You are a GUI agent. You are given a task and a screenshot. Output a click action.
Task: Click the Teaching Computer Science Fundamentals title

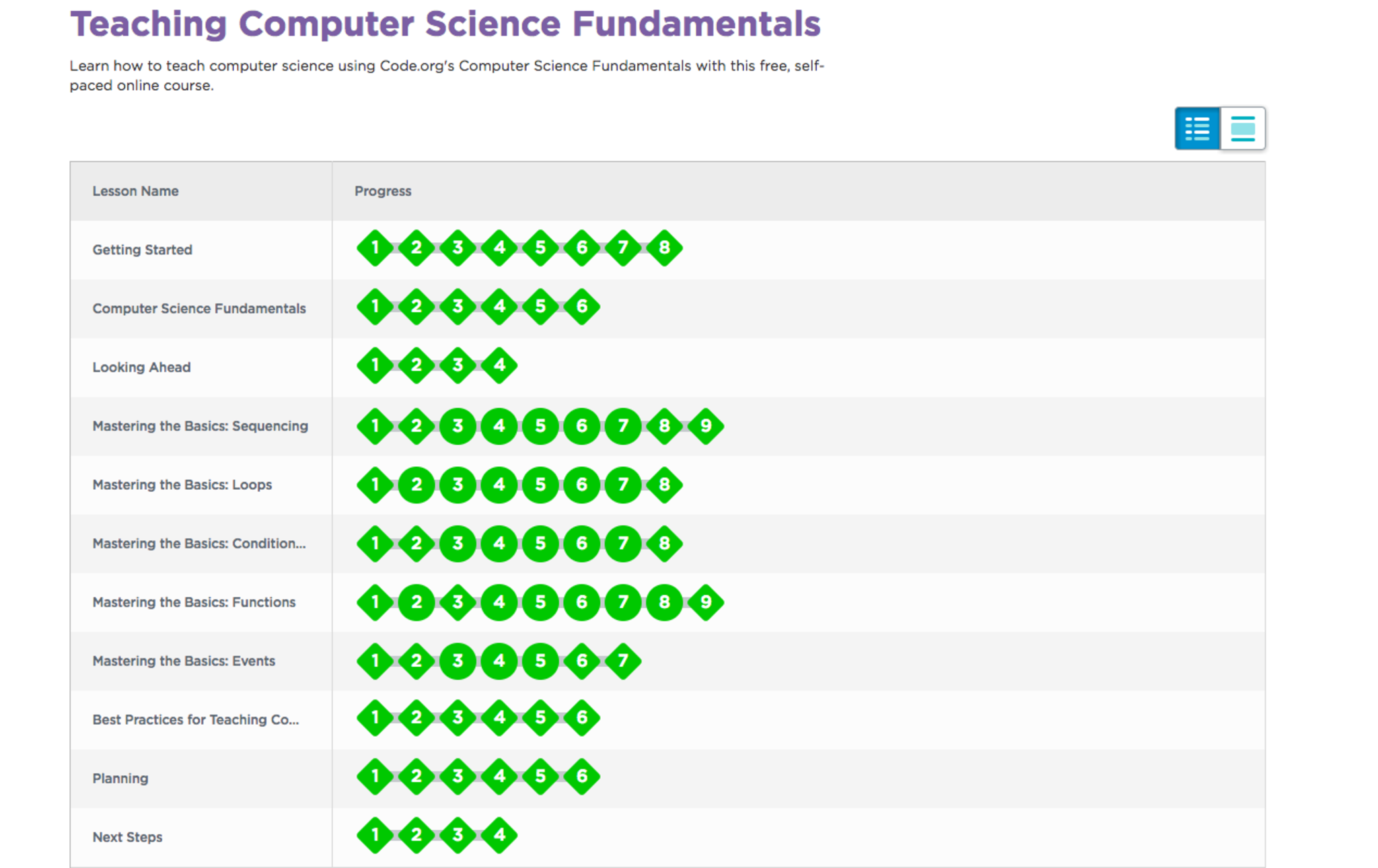coord(445,24)
